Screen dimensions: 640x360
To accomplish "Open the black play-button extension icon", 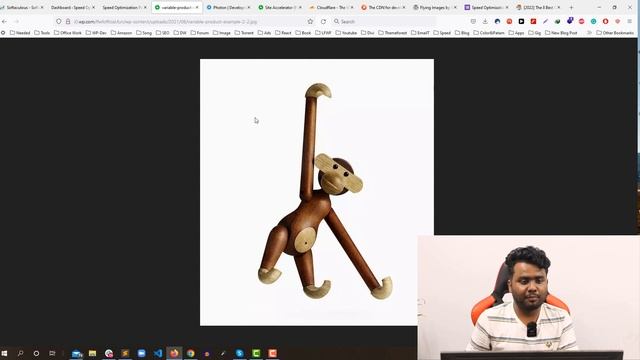I will point(521,21).
